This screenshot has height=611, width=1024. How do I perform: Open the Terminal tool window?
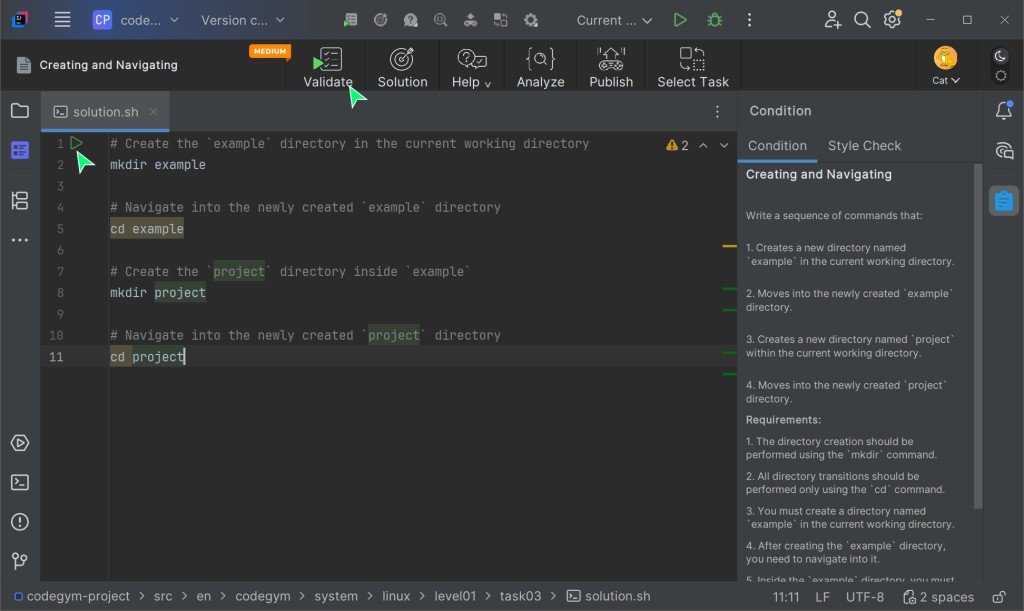[x=19, y=482]
